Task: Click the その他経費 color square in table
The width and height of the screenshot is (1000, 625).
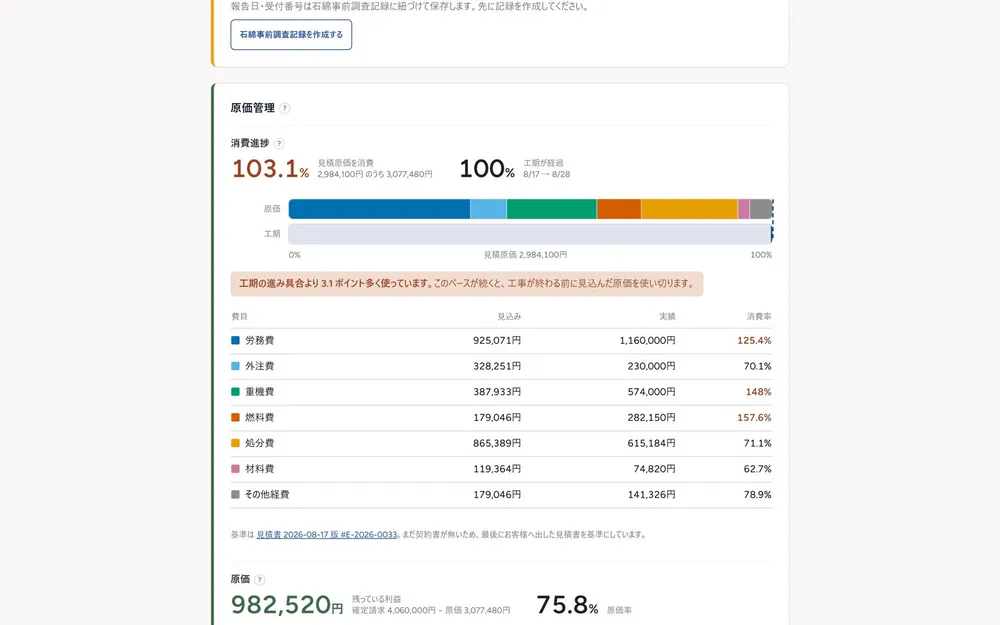Action: point(235,494)
